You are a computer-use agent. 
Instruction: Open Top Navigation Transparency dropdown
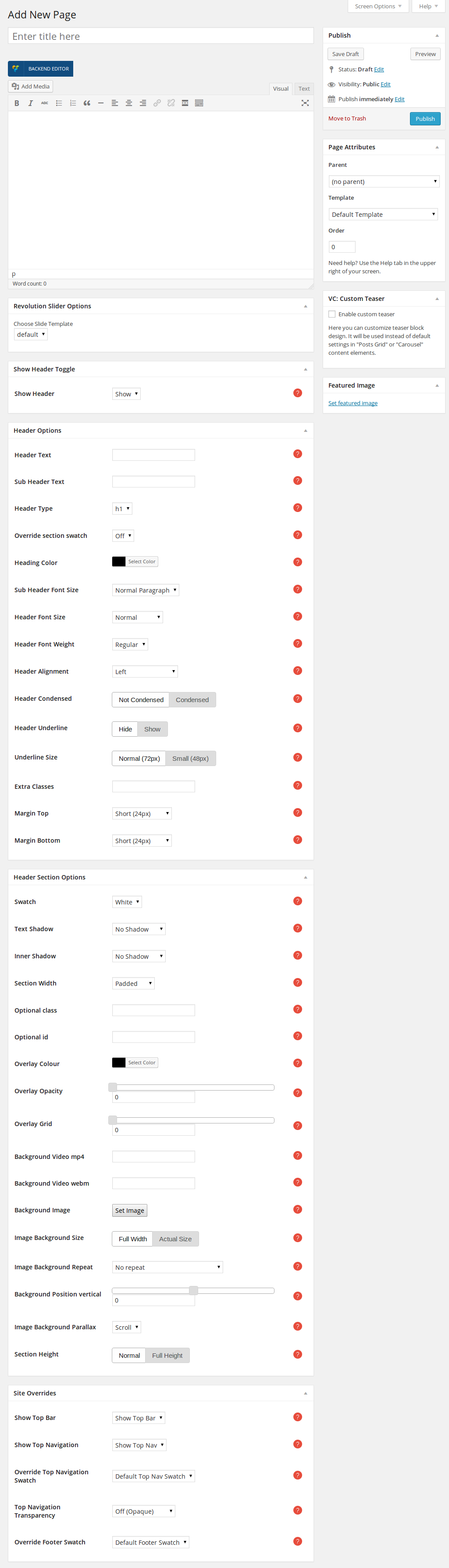coord(144,1511)
